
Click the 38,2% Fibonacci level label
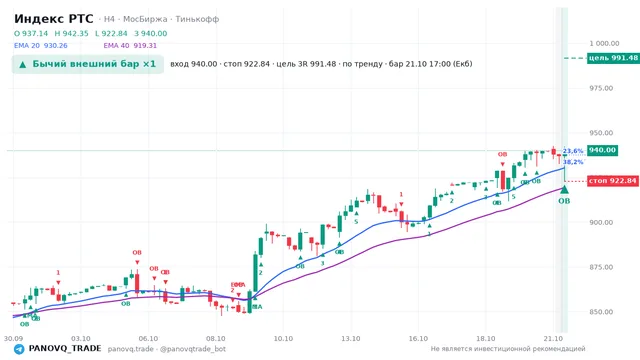point(573,162)
